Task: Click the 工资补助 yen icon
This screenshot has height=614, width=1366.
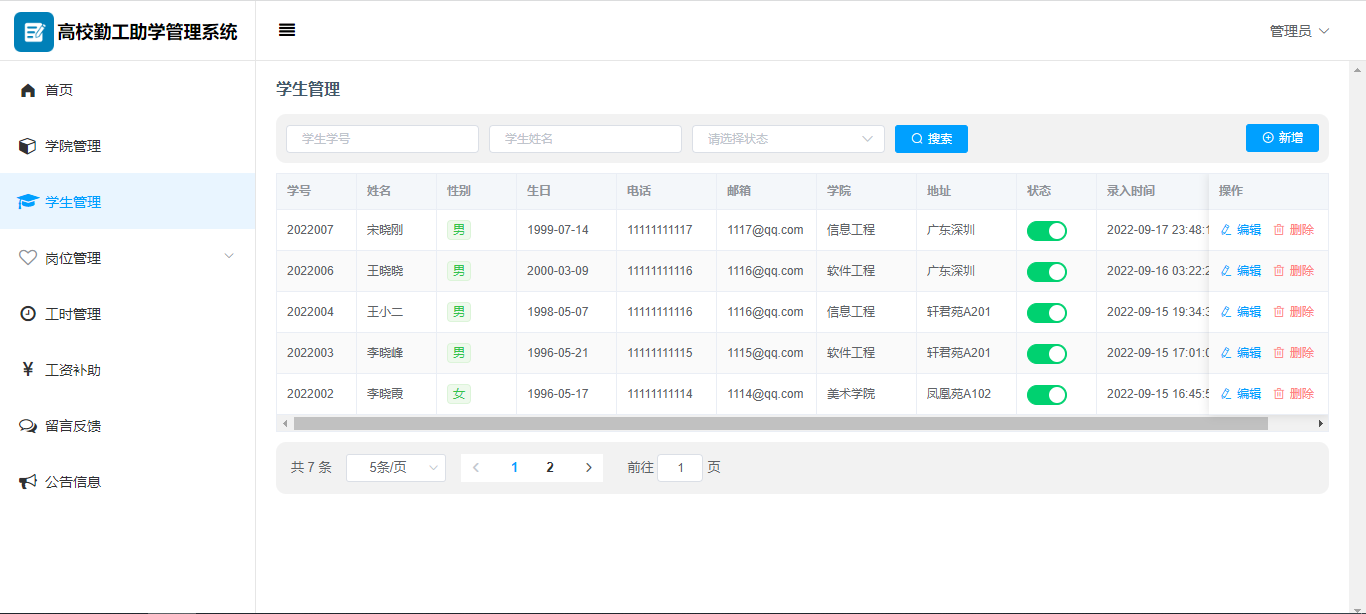Action: (28, 370)
